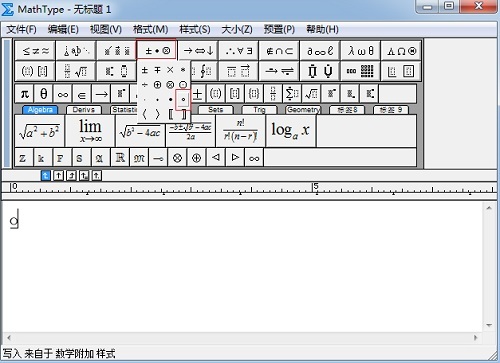Viewport: 500px width, 363px height.
Task: Open the lowercase Greek palette (λωθ)
Action: click(x=361, y=51)
